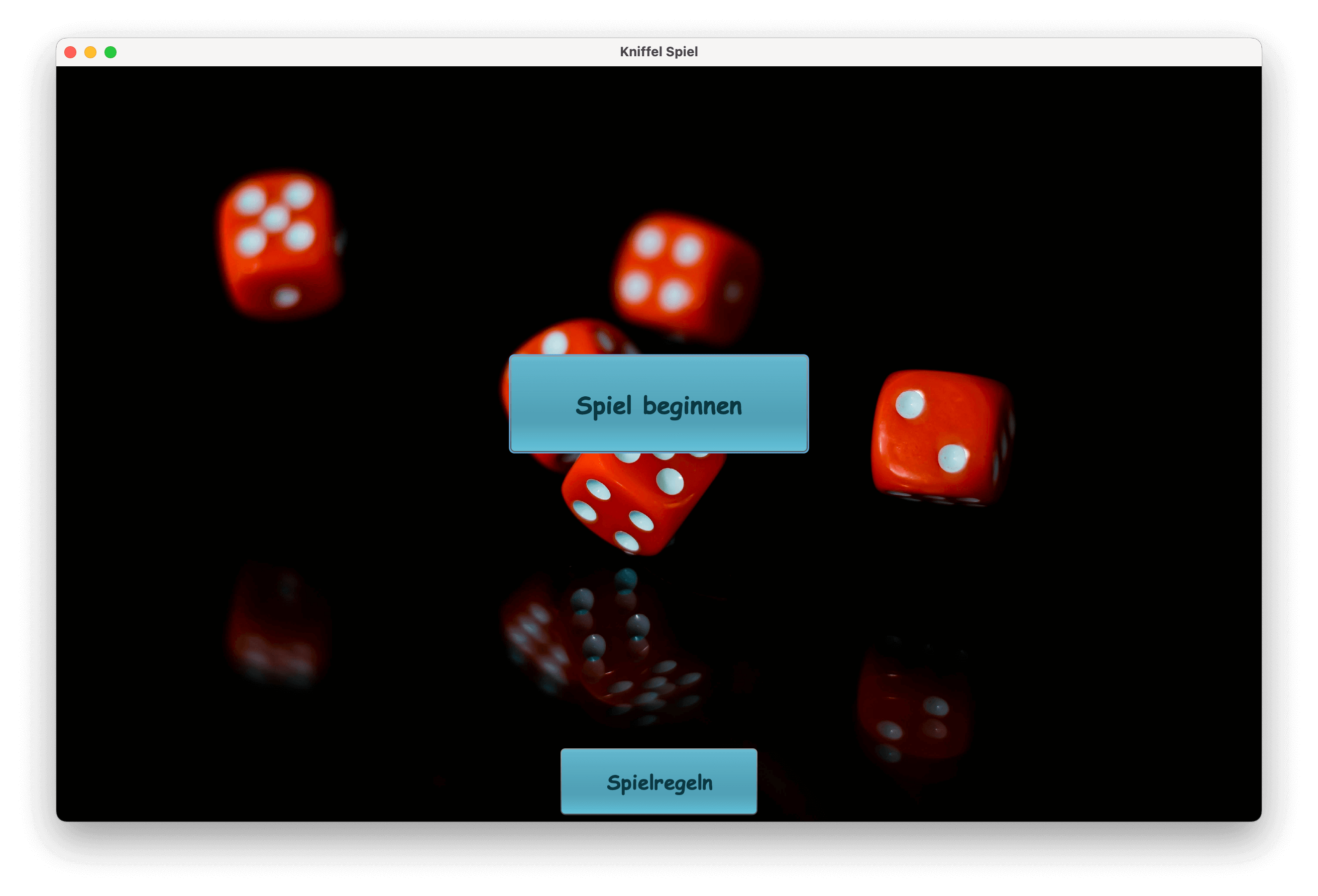Click the Spielregeln label text
Viewport: 1318px width, 896px height.
tap(658, 781)
